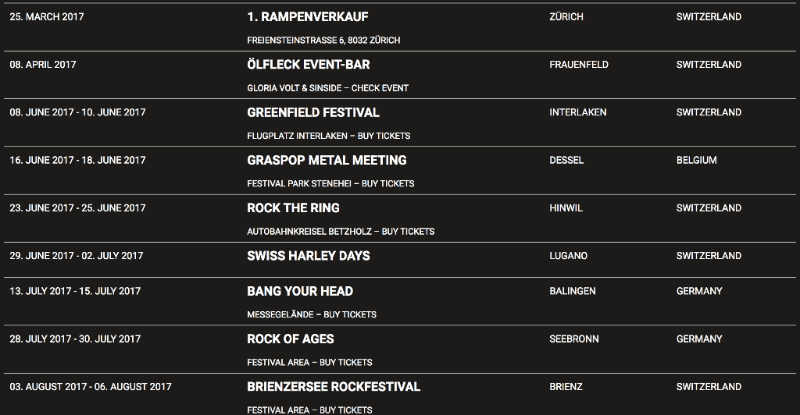
Task: Buy tickets for Brienzersee Rockfestival
Action: [x=346, y=410]
